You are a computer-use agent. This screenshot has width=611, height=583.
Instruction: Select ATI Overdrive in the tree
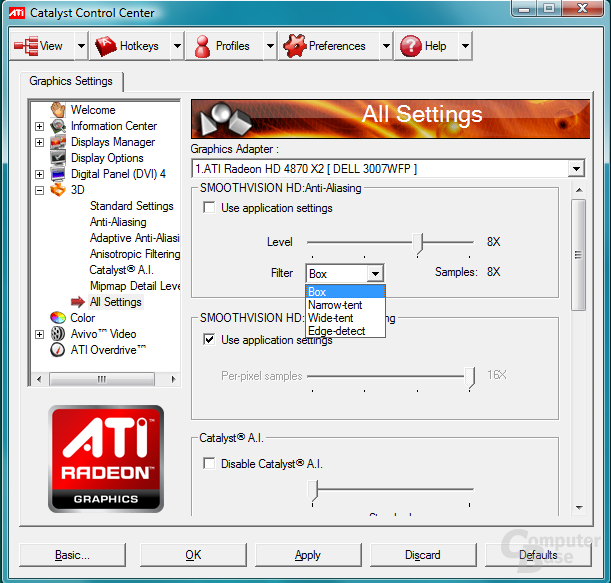[x=108, y=350]
